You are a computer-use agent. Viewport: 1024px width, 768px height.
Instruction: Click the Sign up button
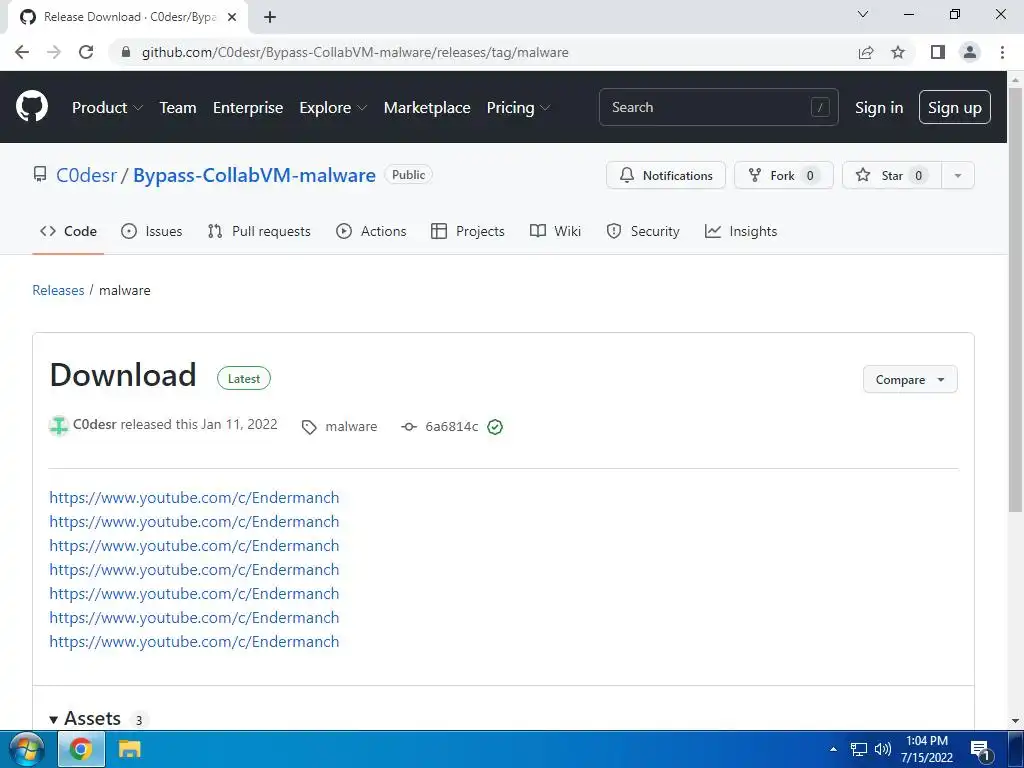tap(955, 107)
